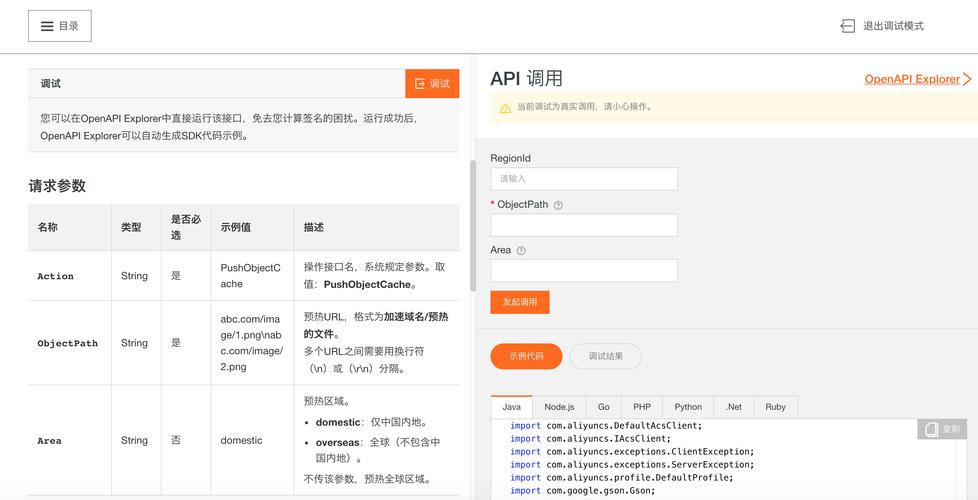978x500 pixels.
Task: Click the help icon beside Area
Action: click(521, 251)
